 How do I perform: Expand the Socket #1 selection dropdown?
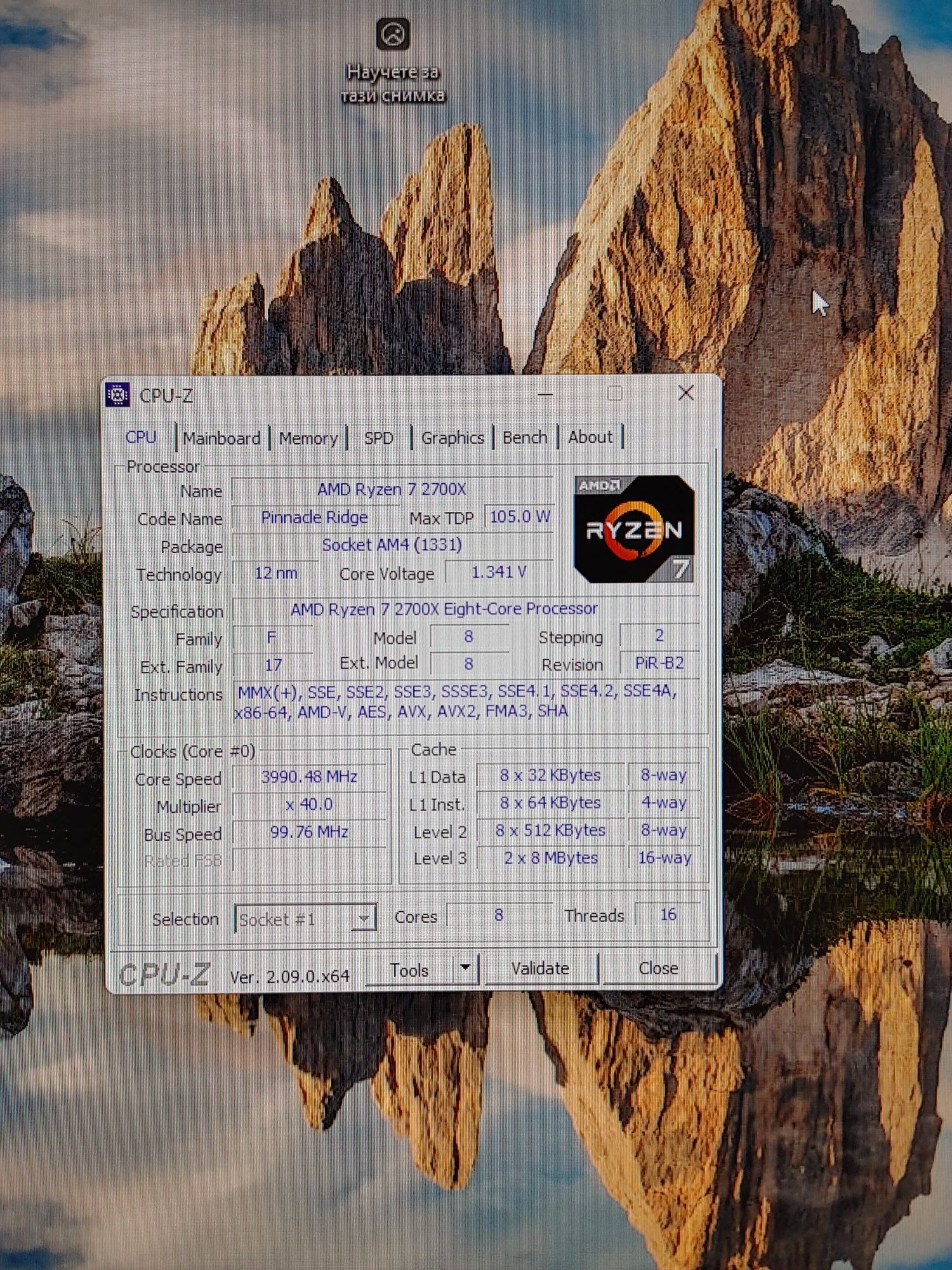pos(364,918)
